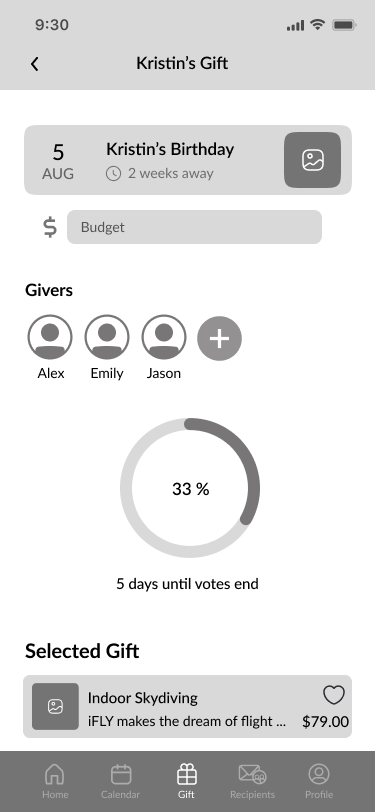Tap the $79.00 price on selected gift
This screenshot has width=375, height=812.
(325, 721)
